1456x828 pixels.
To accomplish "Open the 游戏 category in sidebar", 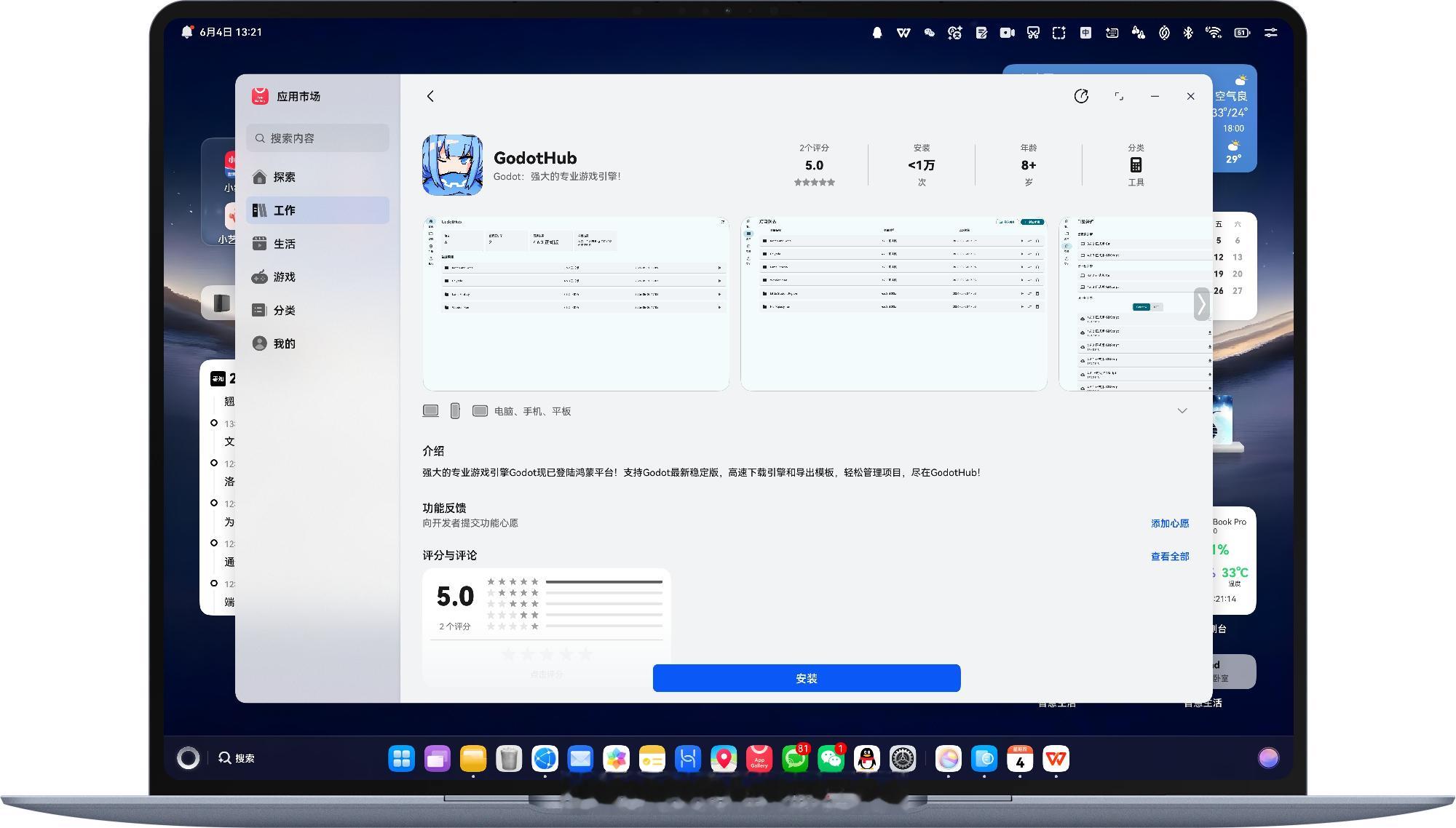I will pyautogui.click(x=317, y=277).
